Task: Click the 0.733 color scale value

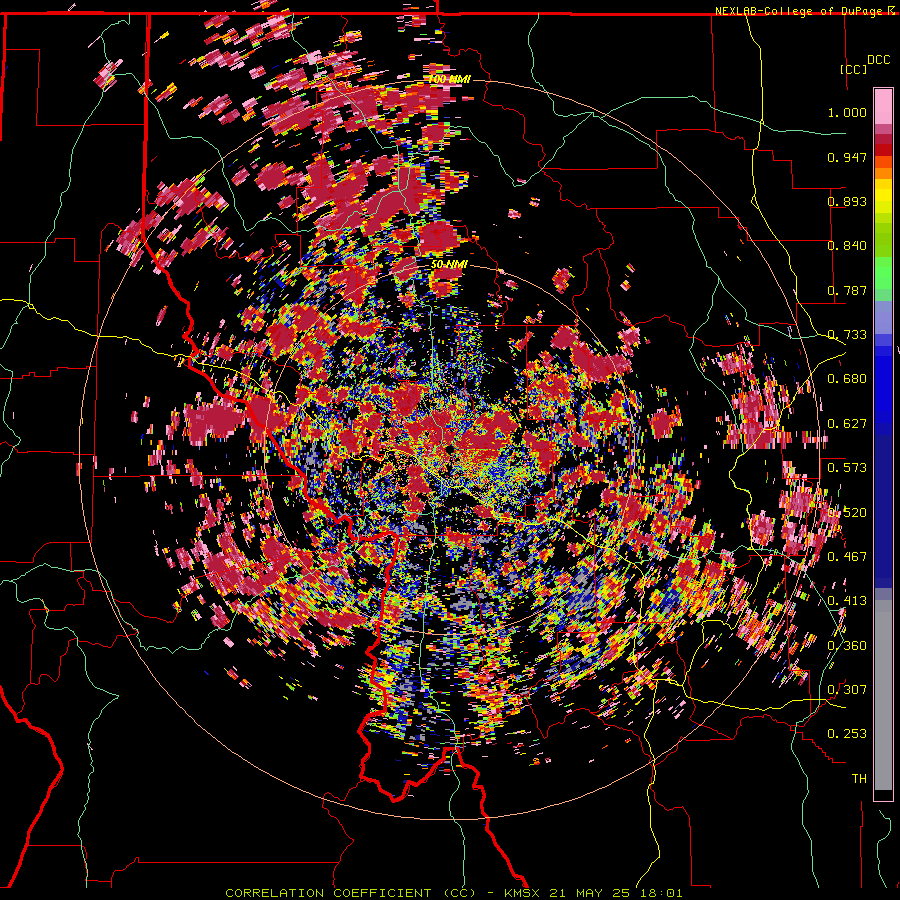Action: (847, 335)
